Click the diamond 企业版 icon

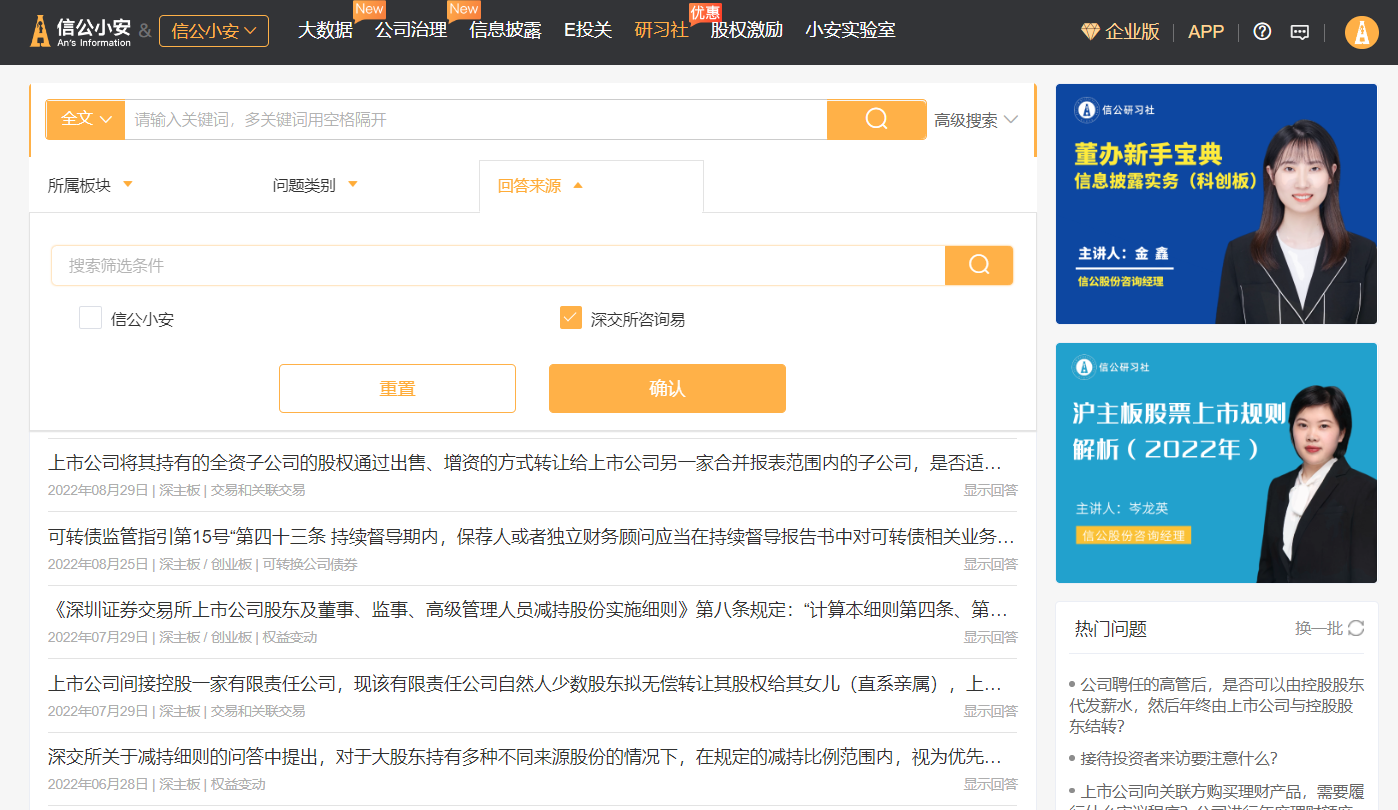(x=1090, y=32)
